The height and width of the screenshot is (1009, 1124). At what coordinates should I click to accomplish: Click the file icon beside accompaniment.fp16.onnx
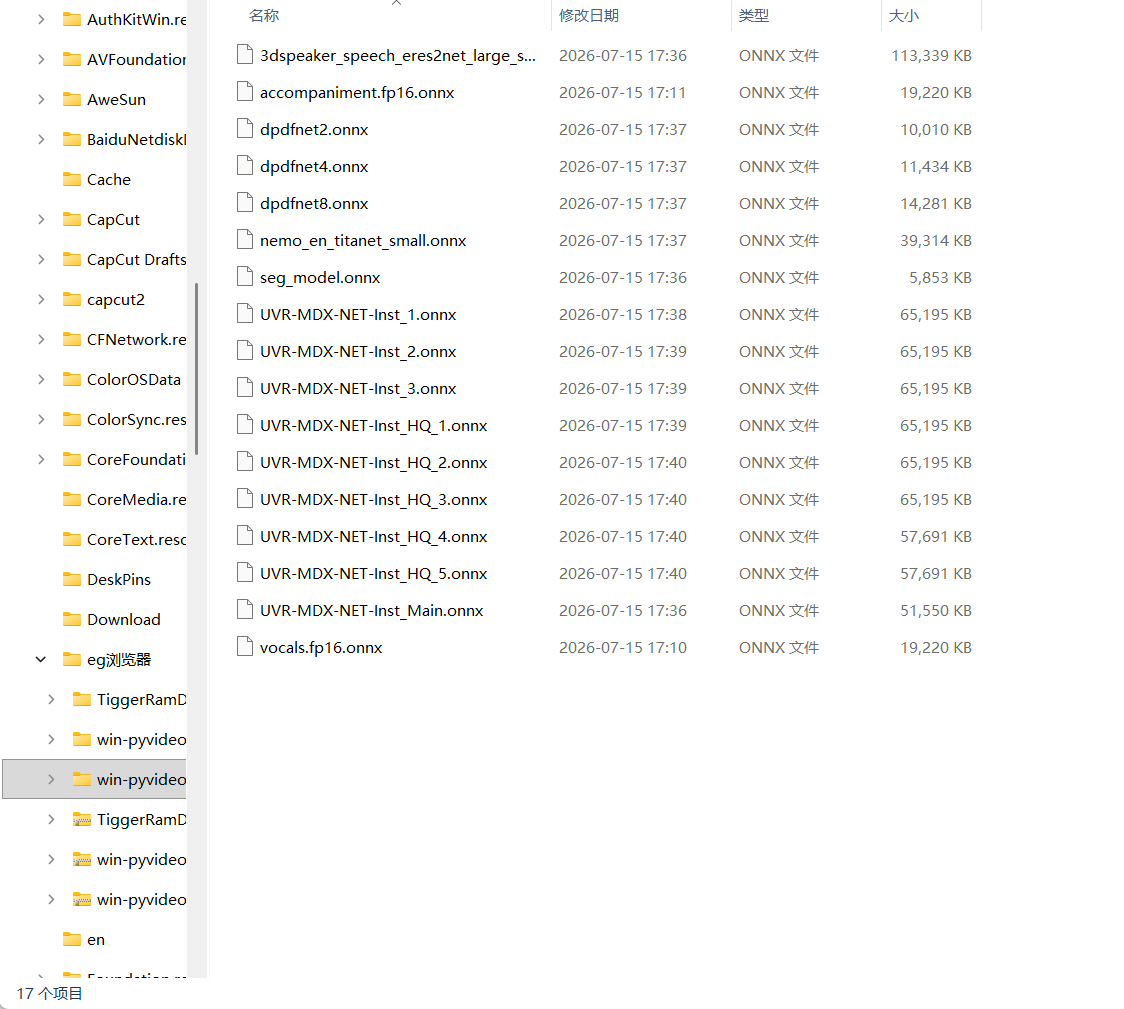tap(245, 92)
